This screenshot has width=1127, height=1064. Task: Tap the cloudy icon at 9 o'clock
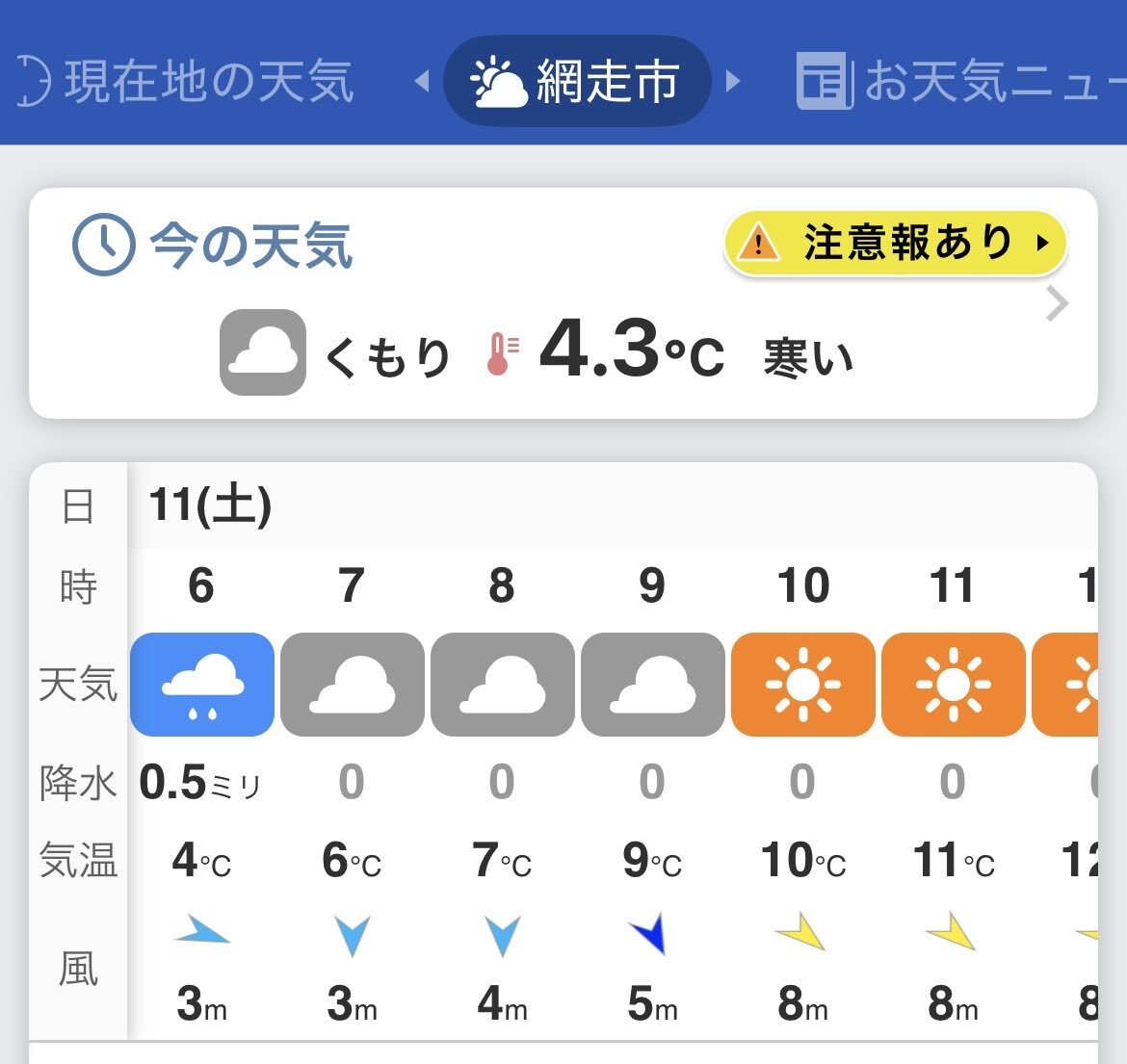pos(653,685)
